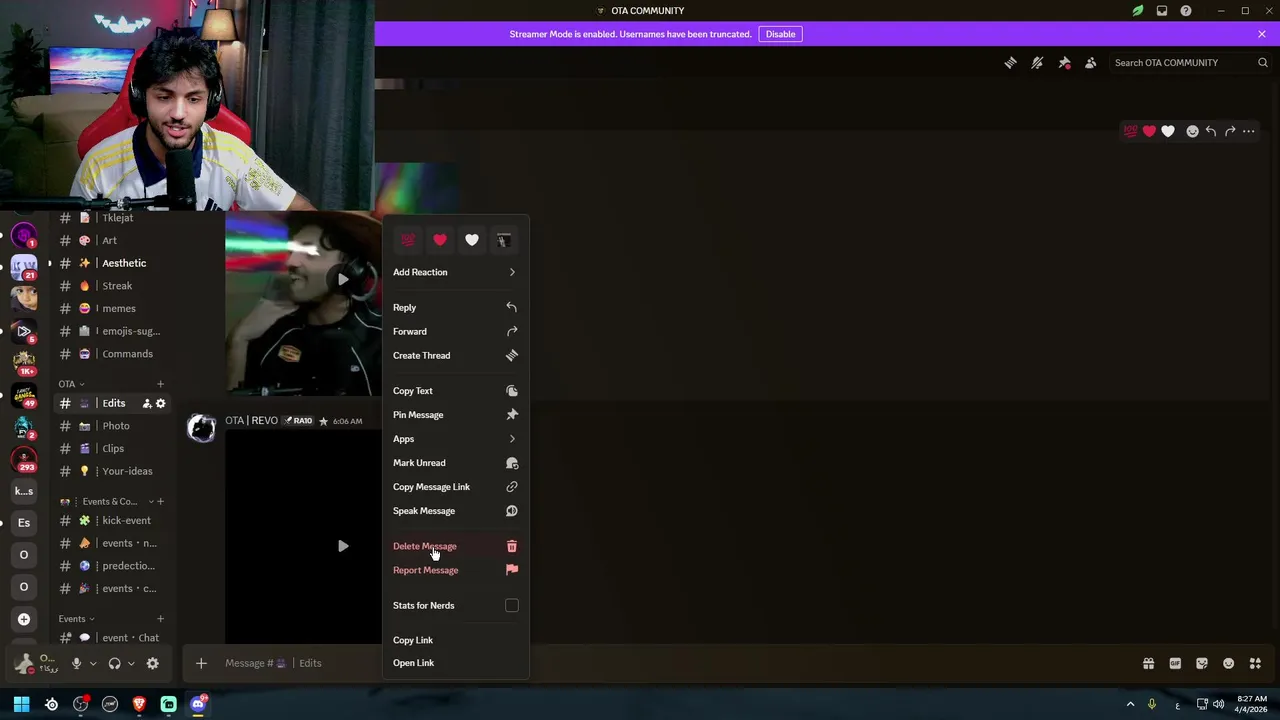Open microphone input options arrow
1280x720 pixels.
(x=93, y=663)
